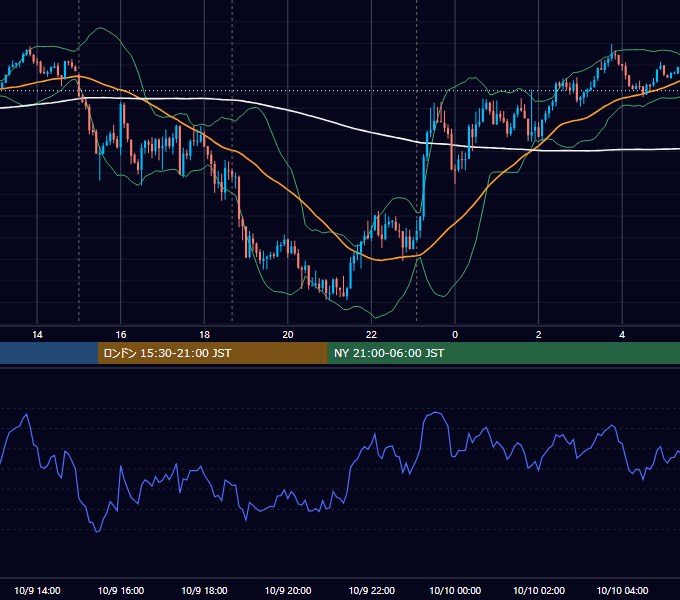Click the NY 21:00-06:00 JST session bar
The width and height of the screenshot is (680, 600).
pyautogui.click(x=503, y=353)
